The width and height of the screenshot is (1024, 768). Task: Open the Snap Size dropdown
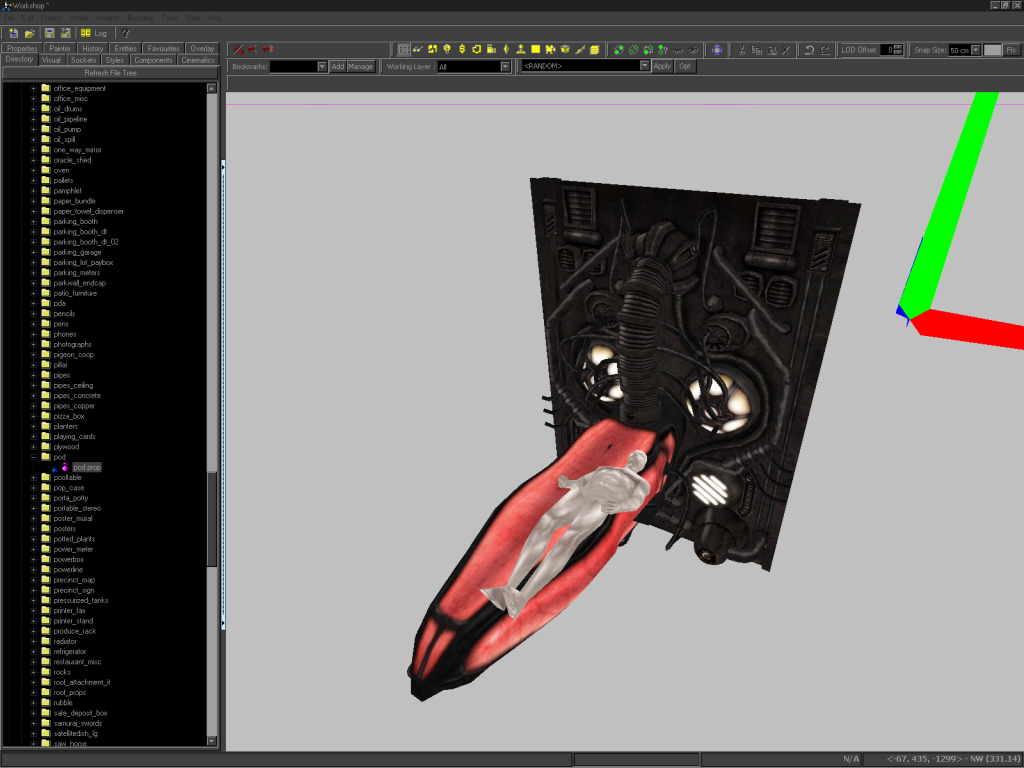976,50
